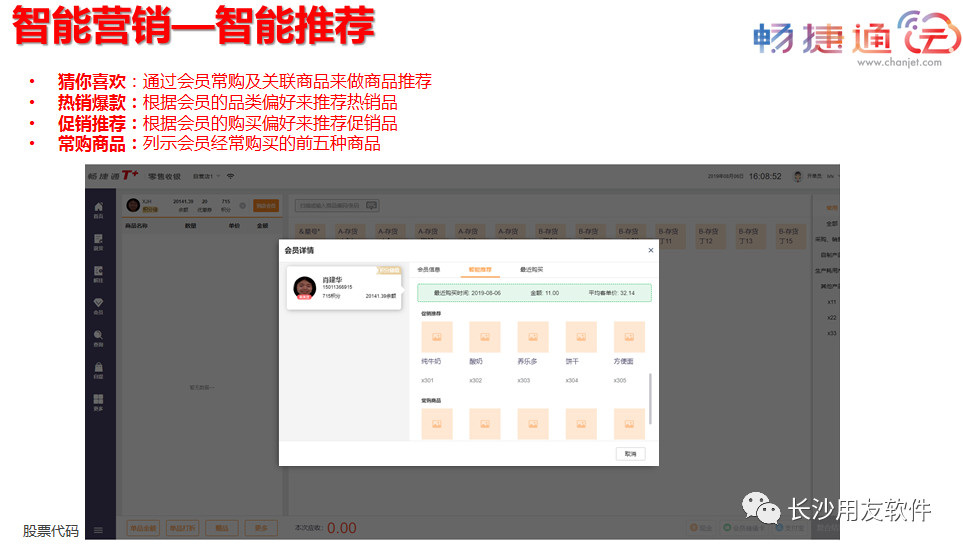Image resolution: width=963 pixels, height=553 pixels.
Task: Clear member with the gray circle icon
Action: pos(243,205)
